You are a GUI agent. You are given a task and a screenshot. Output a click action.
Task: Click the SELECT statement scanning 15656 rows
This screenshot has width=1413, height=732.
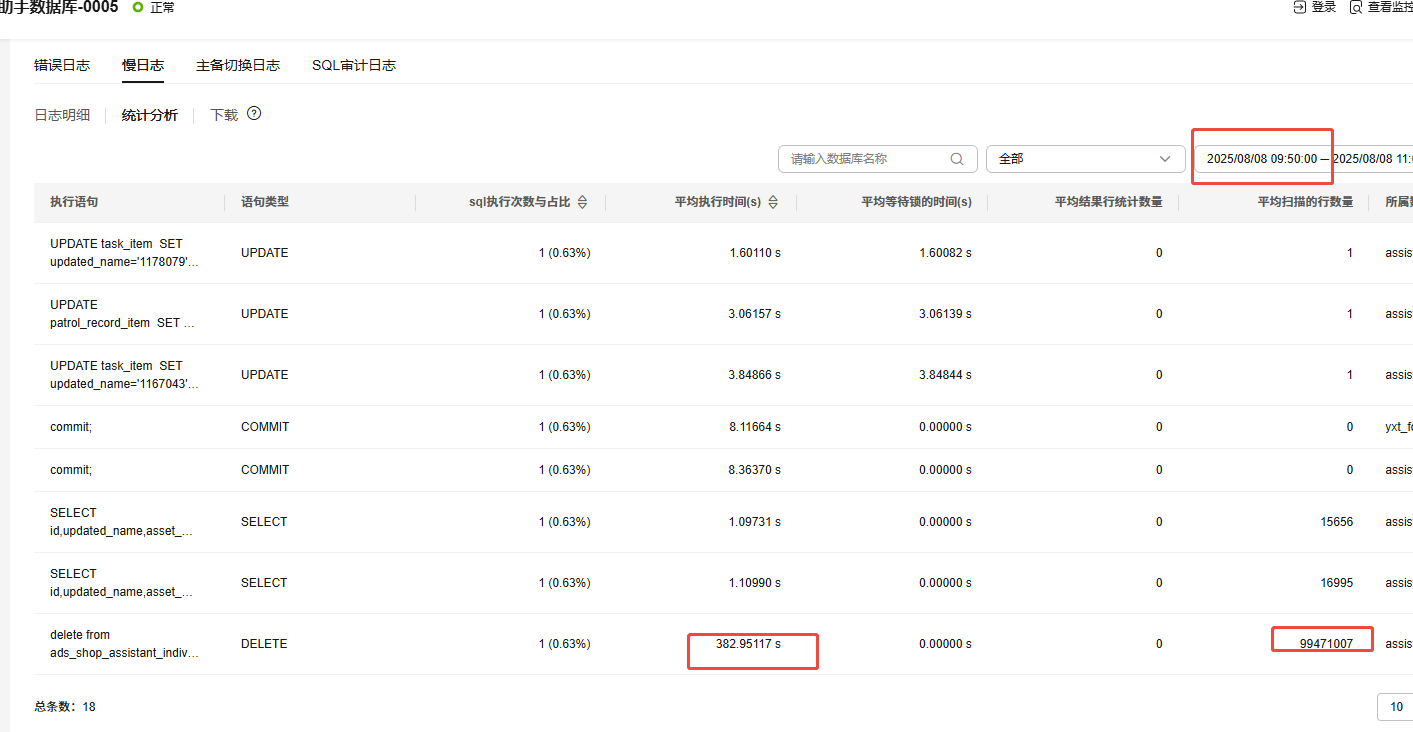pos(121,522)
